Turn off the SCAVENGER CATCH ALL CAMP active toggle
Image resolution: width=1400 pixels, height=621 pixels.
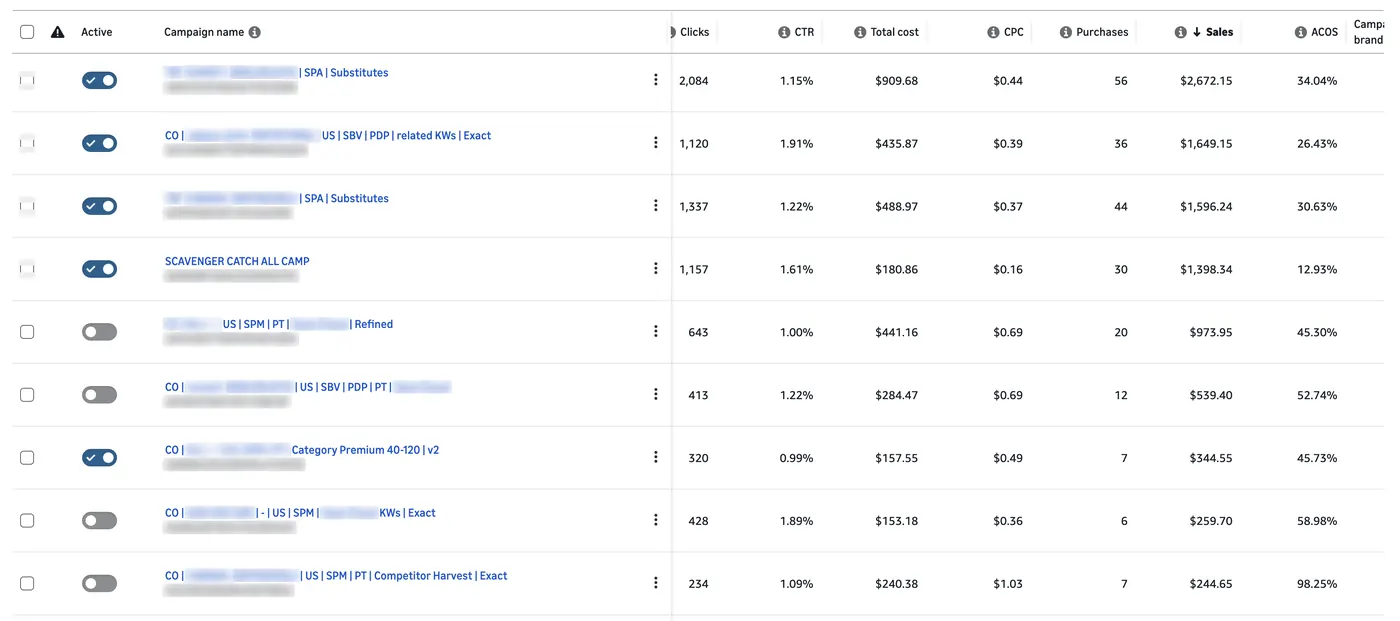click(x=99, y=269)
